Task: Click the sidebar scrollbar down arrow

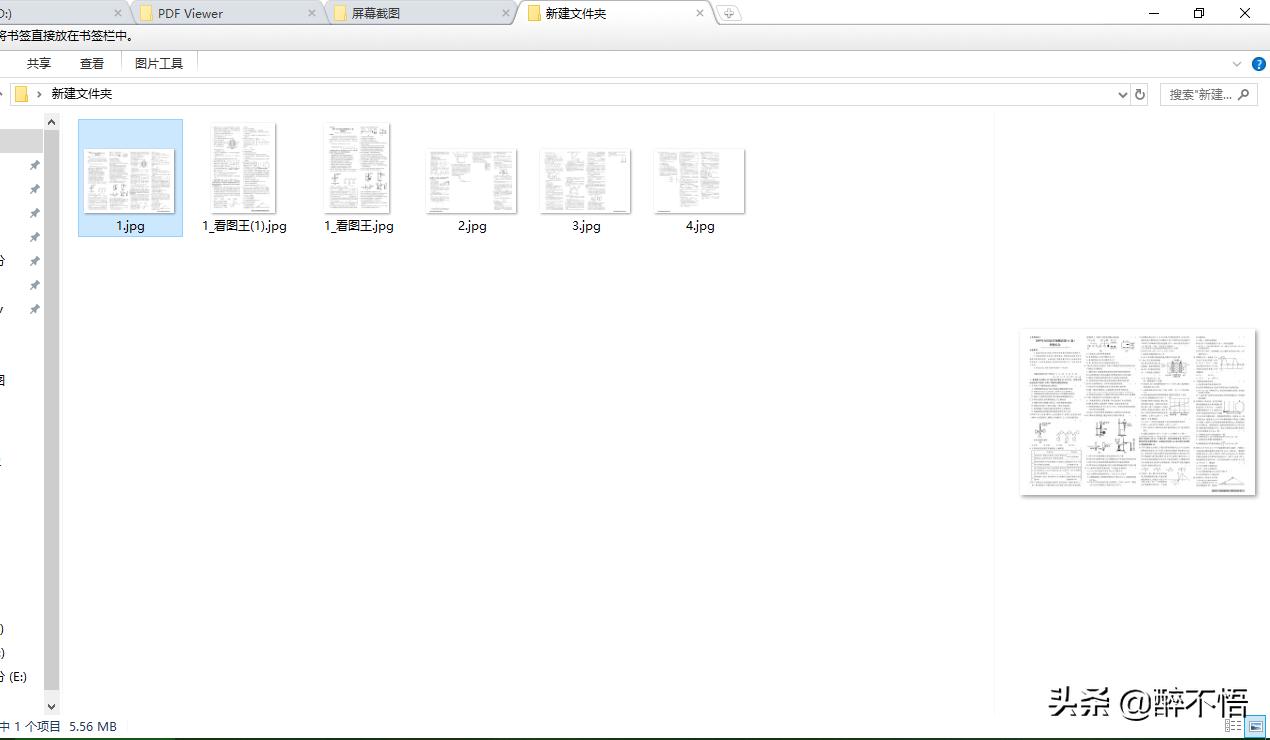Action: [52, 706]
